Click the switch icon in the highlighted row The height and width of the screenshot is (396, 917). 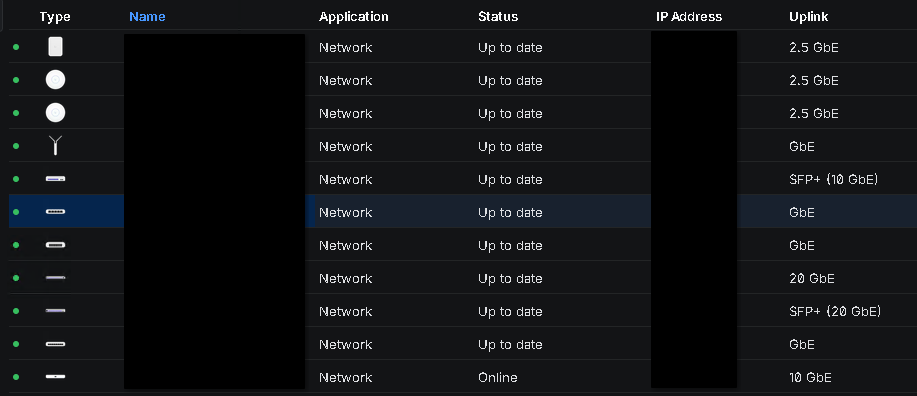[56, 212]
